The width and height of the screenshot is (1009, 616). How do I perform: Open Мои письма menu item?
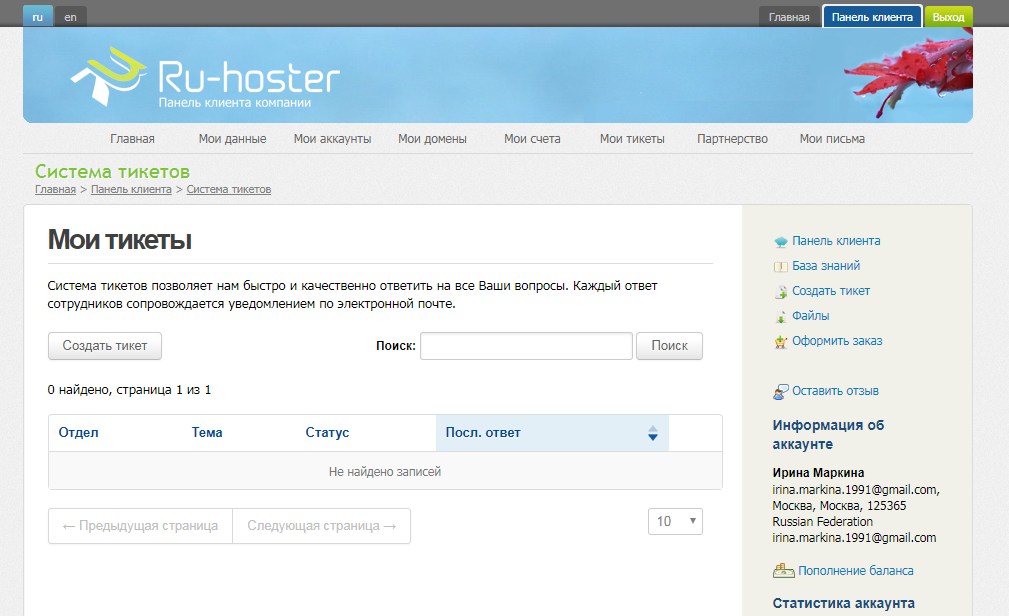tap(832, 139)
